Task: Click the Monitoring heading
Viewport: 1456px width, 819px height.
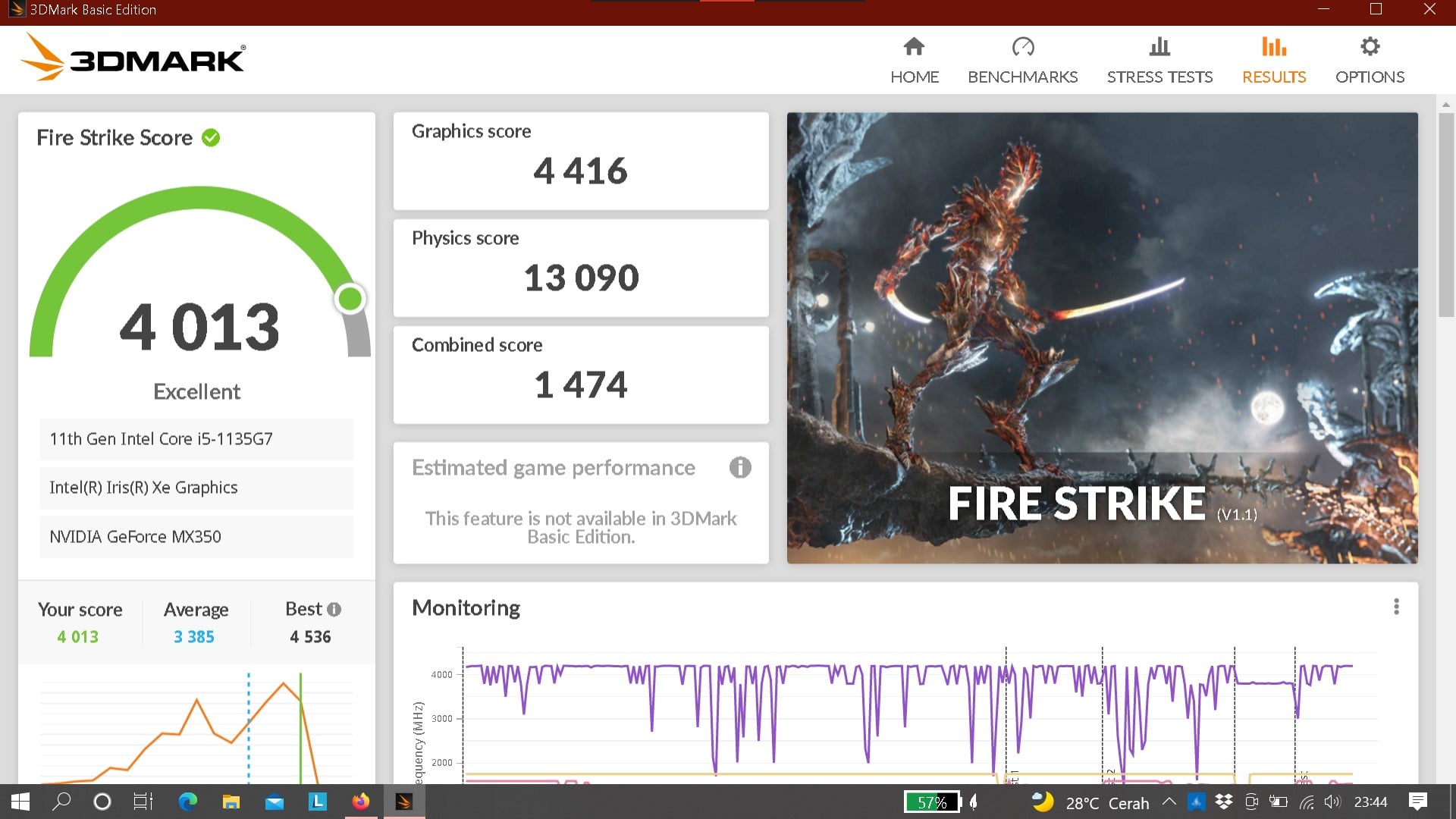Action: pyautogui.click(x=466, y=608)
